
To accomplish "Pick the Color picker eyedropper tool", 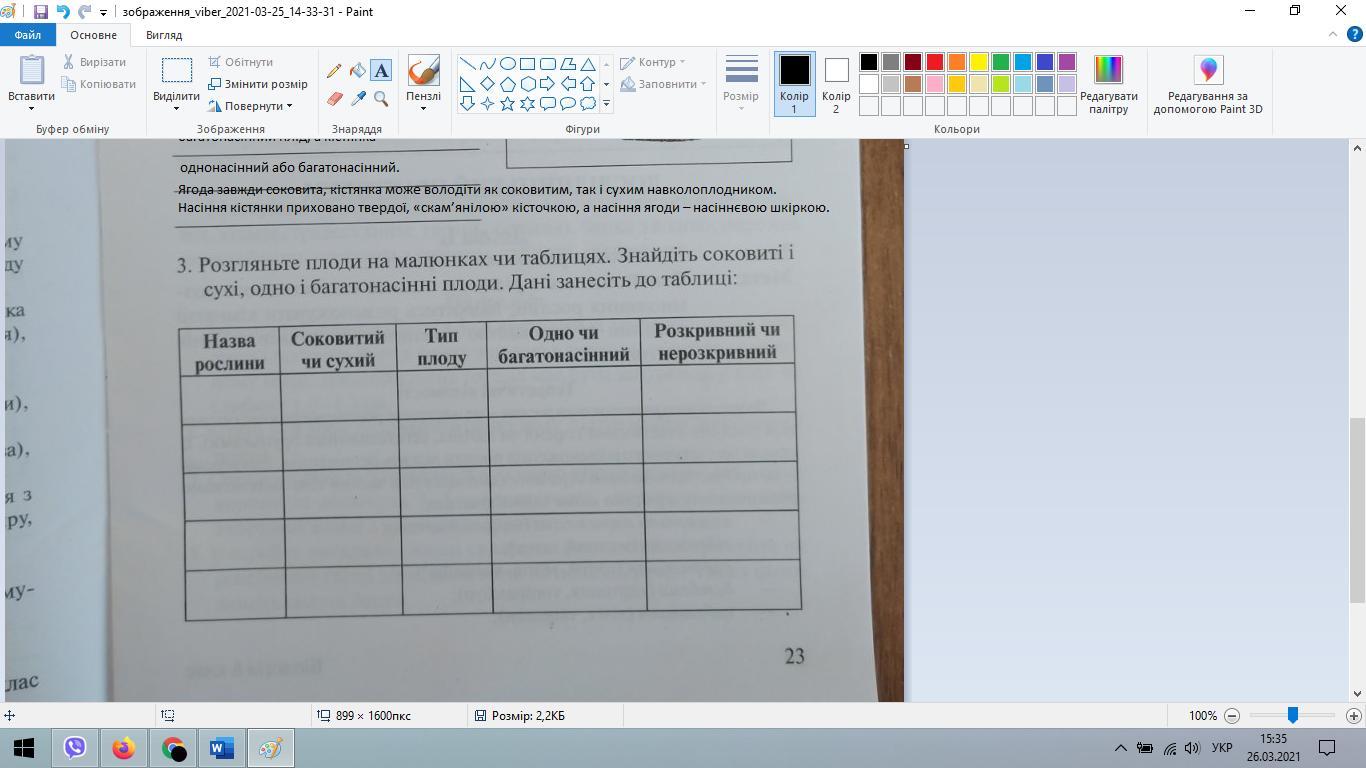I will [357, 98].
